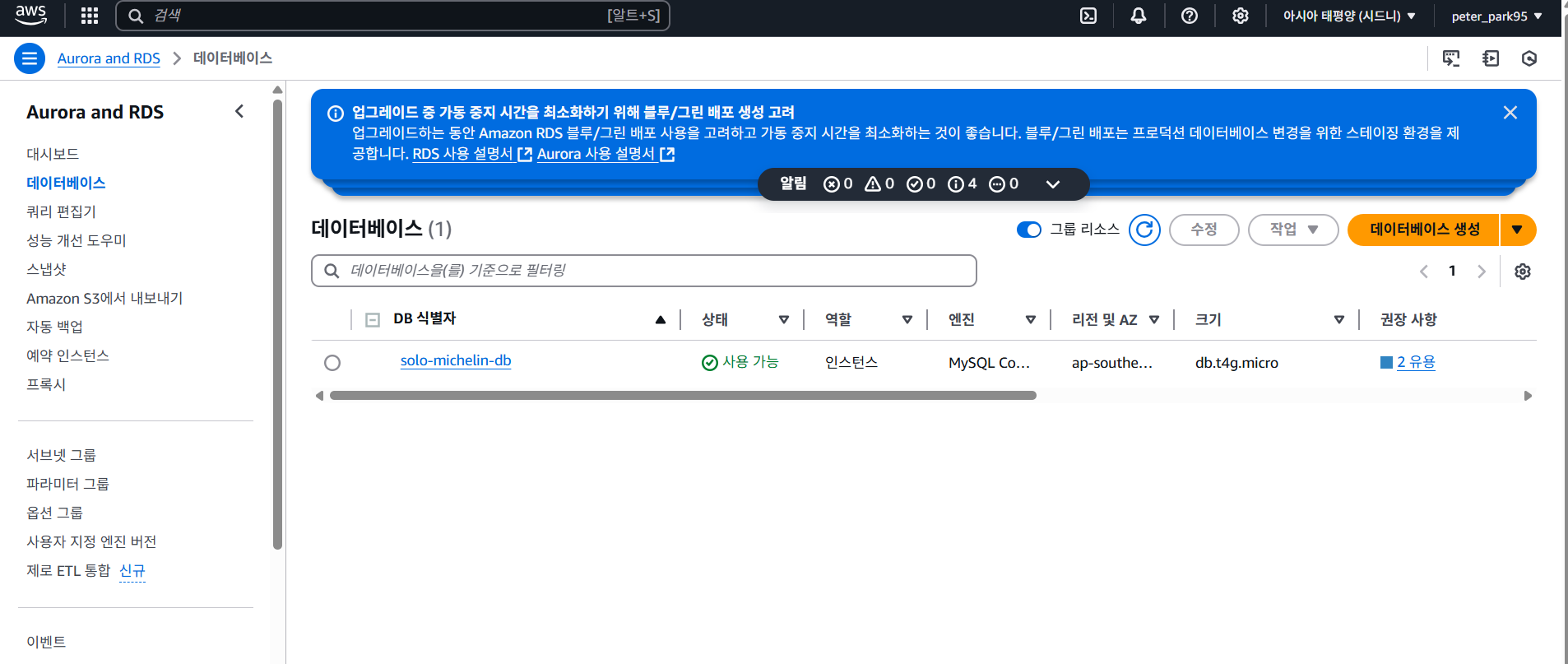Open the RDS 사용 설명서 link

point(472,154)
